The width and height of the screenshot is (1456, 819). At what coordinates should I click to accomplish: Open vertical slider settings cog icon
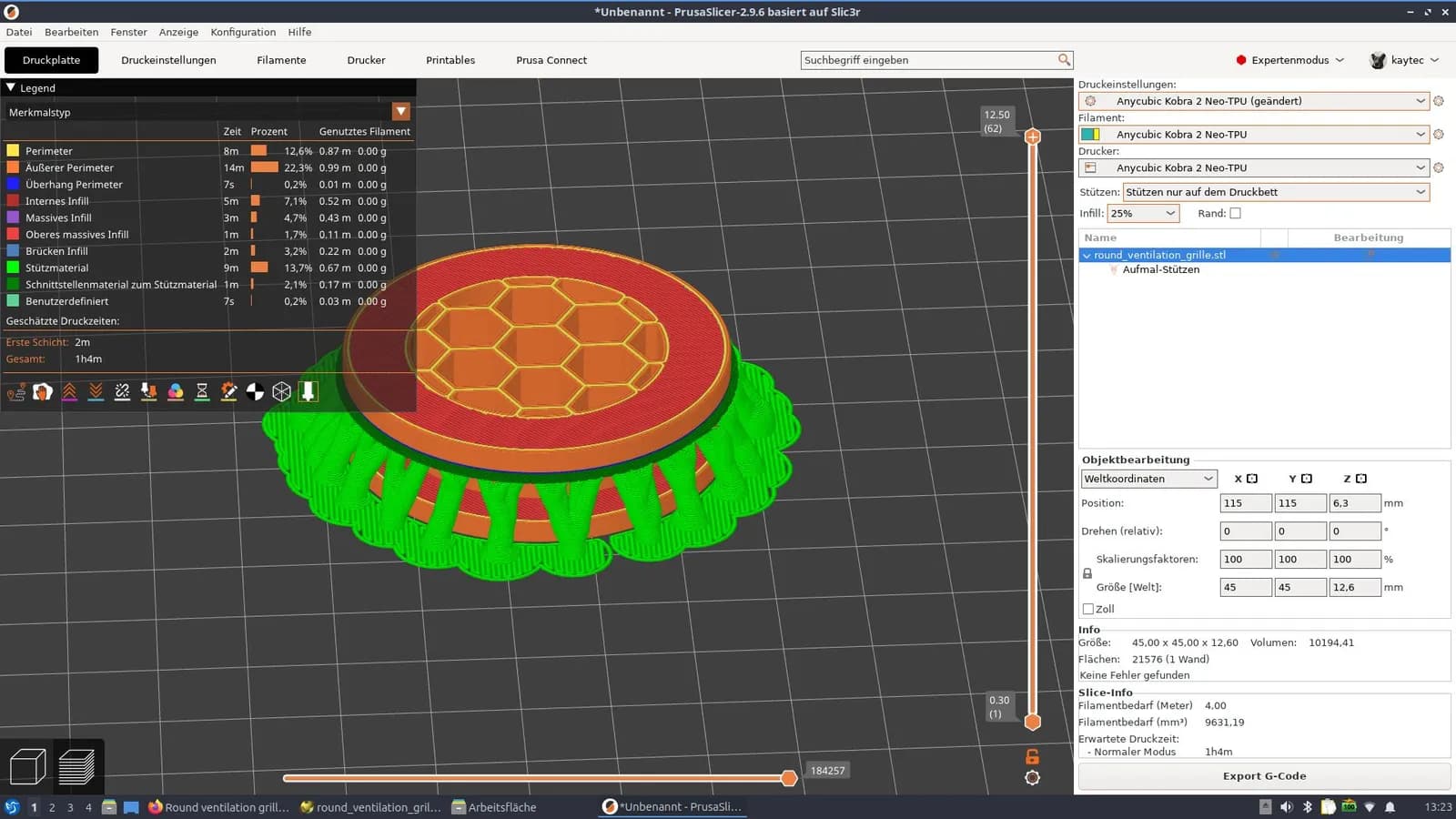click(x=1032, y=778)
